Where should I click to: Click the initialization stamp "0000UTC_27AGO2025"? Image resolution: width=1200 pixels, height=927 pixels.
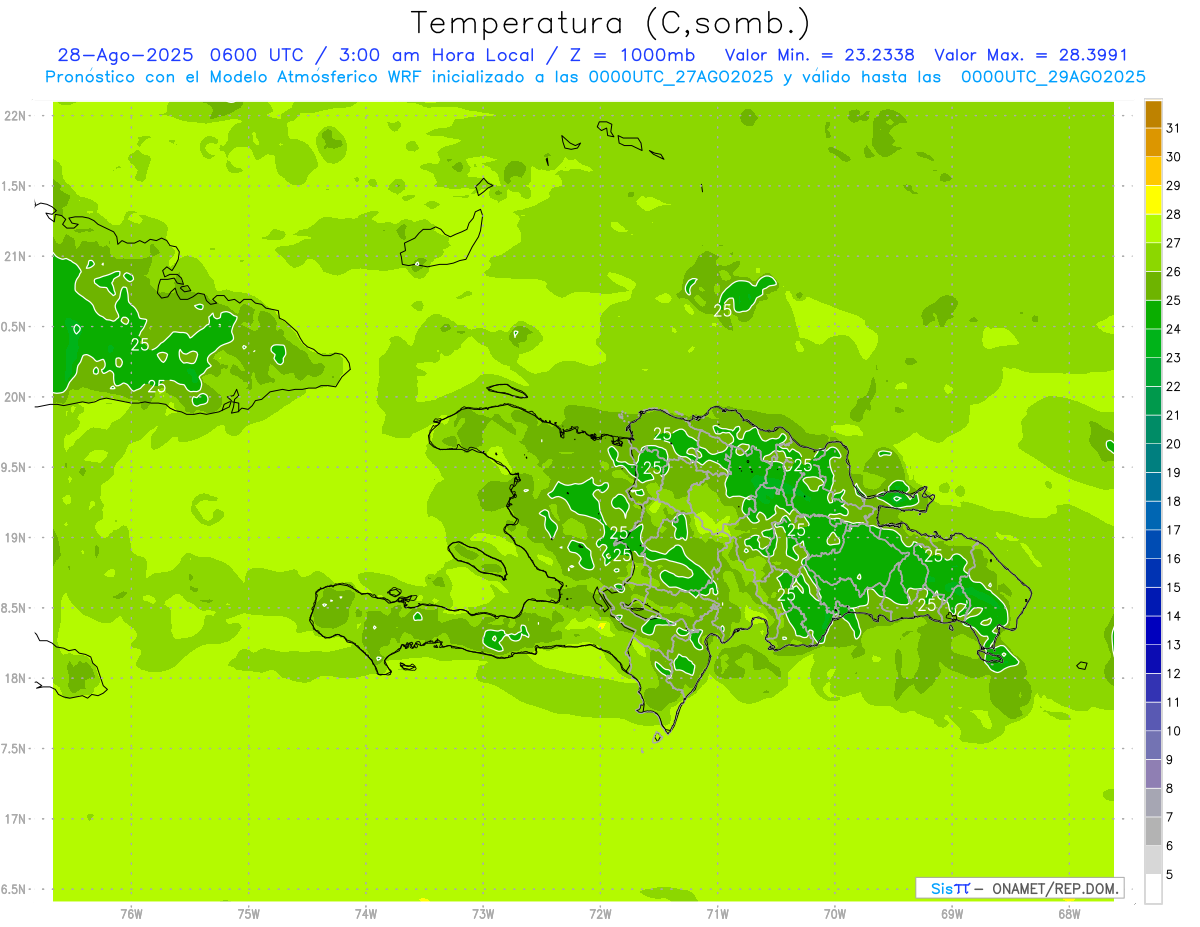[x=679, y=78]
